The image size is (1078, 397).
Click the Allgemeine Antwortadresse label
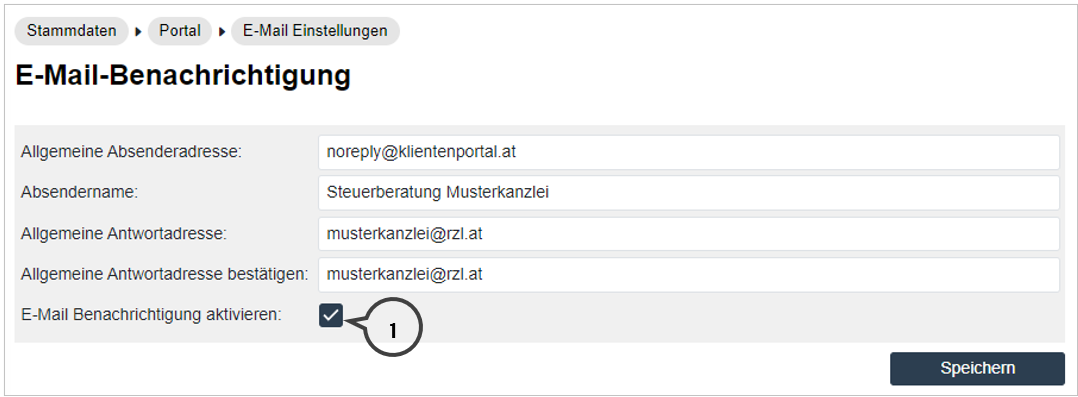pos(124,234)
